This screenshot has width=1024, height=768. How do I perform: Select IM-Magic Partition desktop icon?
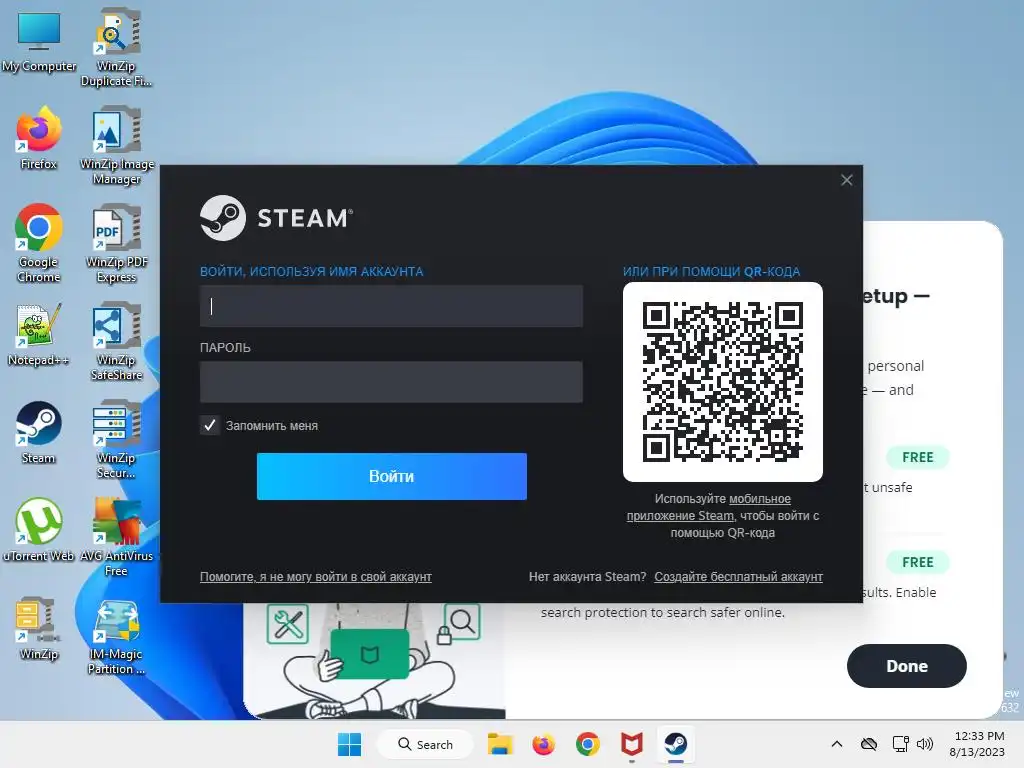tap(116, 635)
